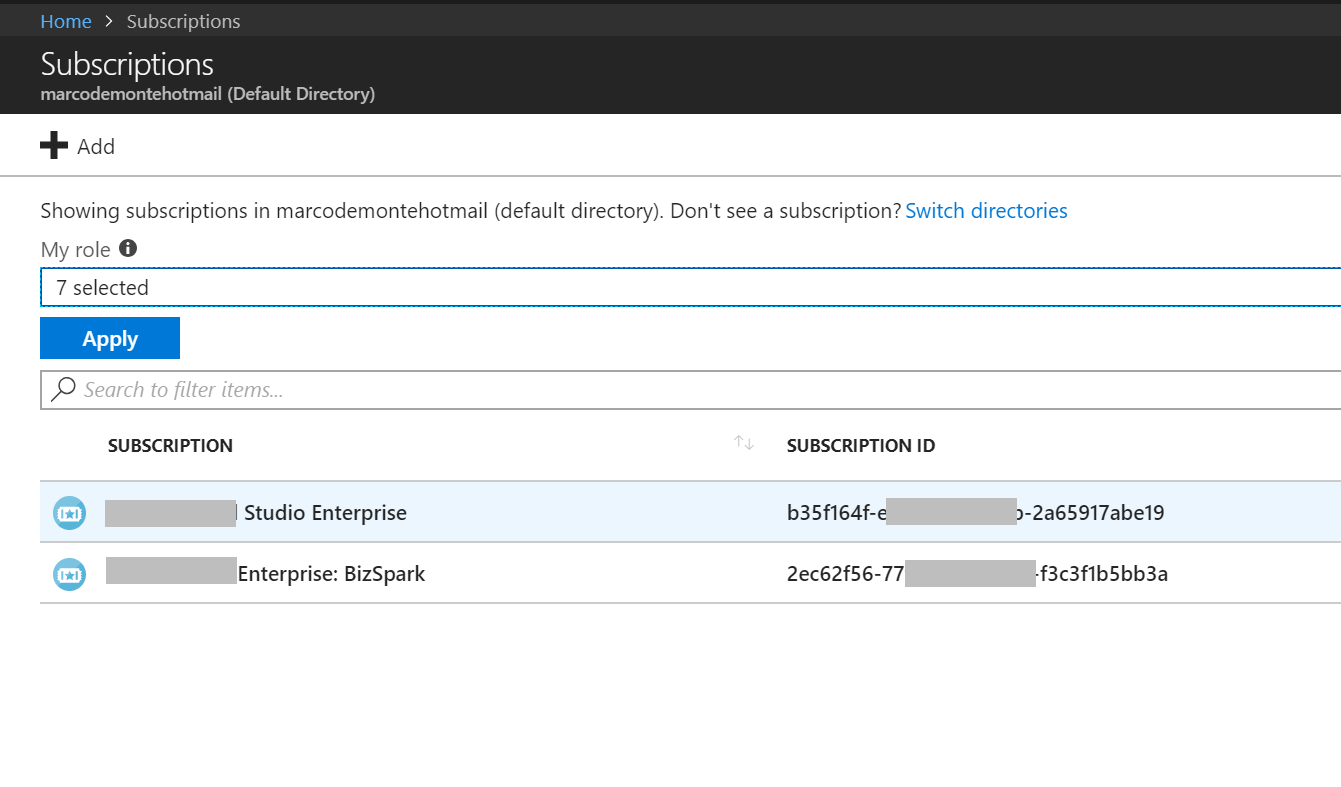Show the My role info tooltip icon
This screenshot has width=1341, height=787.
click(128, 248)
